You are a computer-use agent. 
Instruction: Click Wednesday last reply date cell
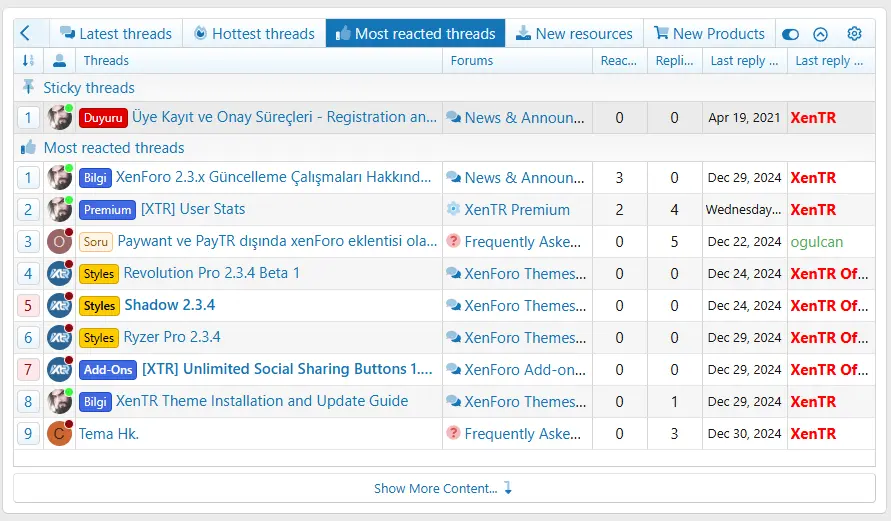pos(743,210)
